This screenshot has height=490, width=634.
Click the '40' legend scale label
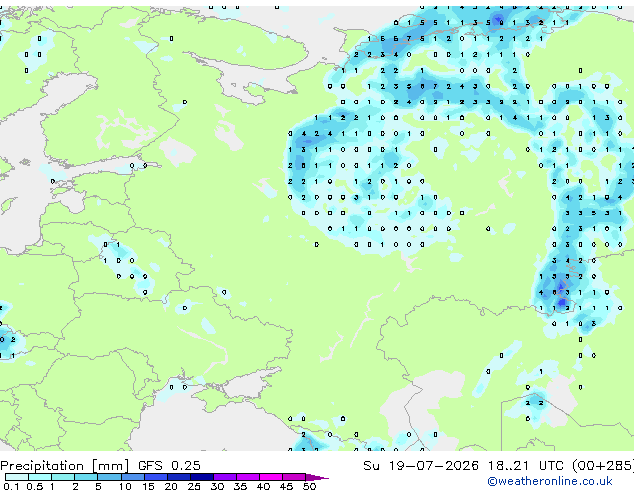[263, 486]
